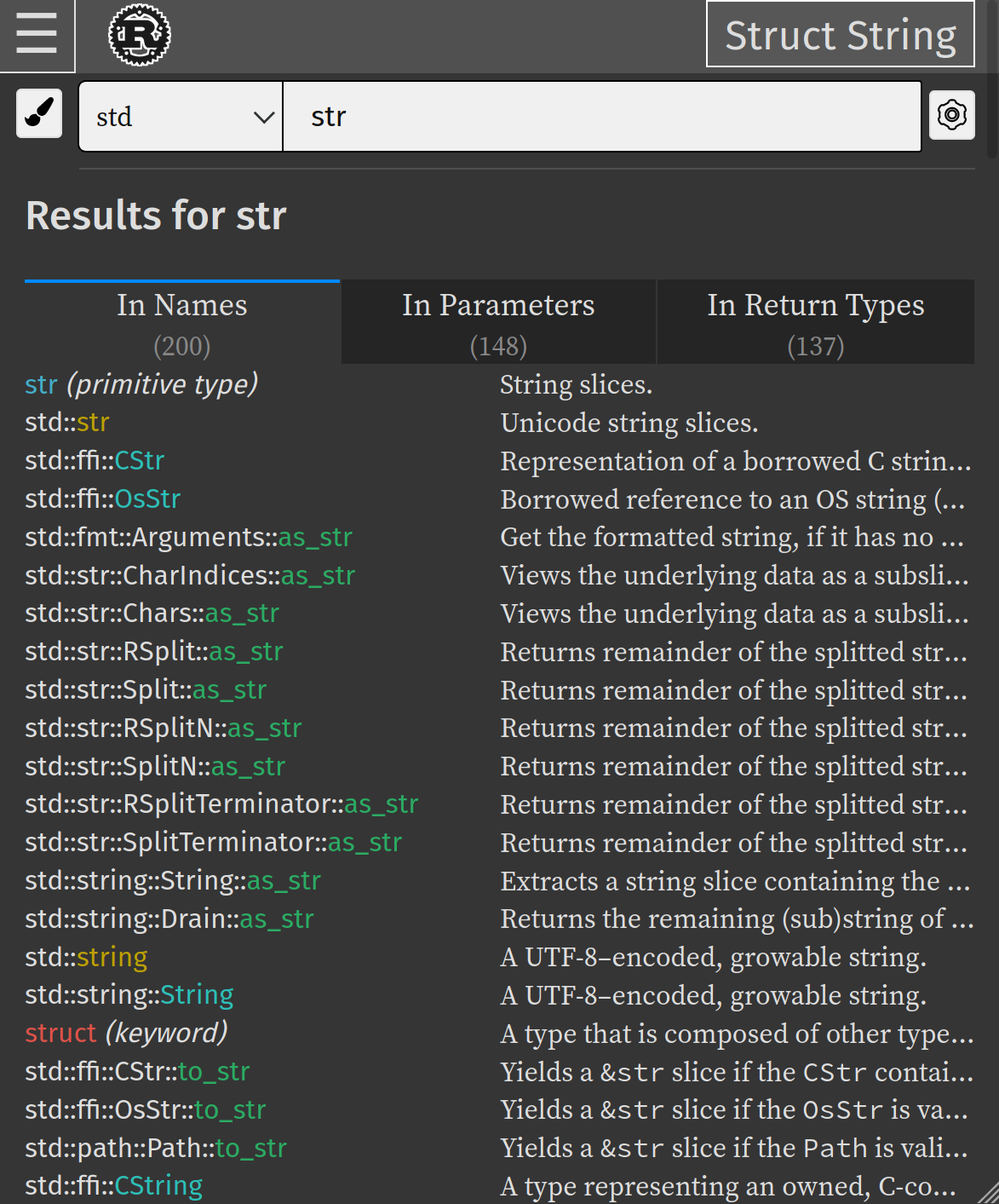Image resolution: width=999 pixels, height=1204 pixels.
Task: Open the struct (keyword) result
Action: tap(126, 1033)
